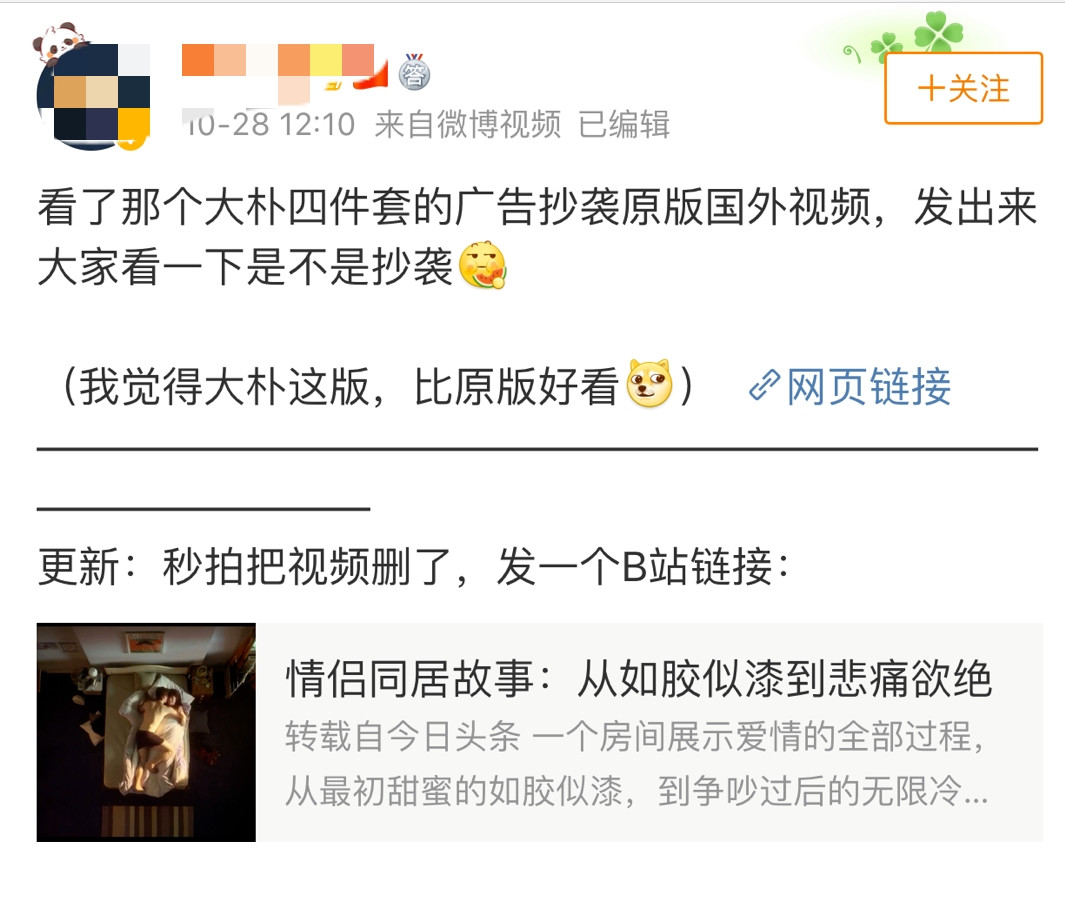Screen dimensions: 1065x898
Task: Click the 答 medal badge icon
Action: coord(414,72)
